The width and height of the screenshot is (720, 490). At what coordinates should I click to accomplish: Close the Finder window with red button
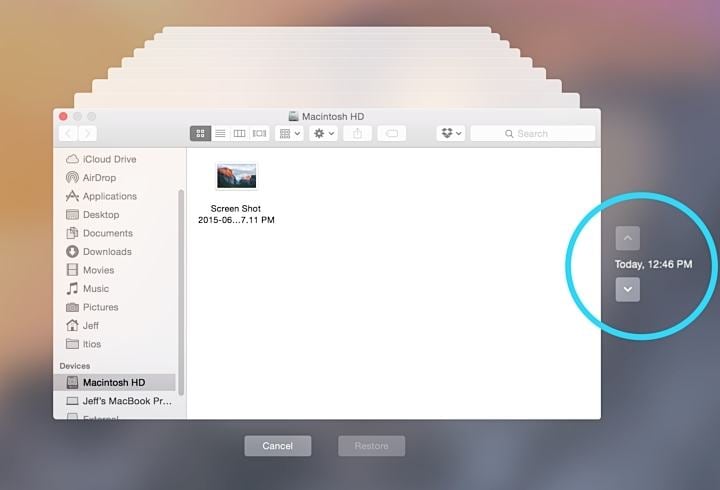(x=63, y=116)
